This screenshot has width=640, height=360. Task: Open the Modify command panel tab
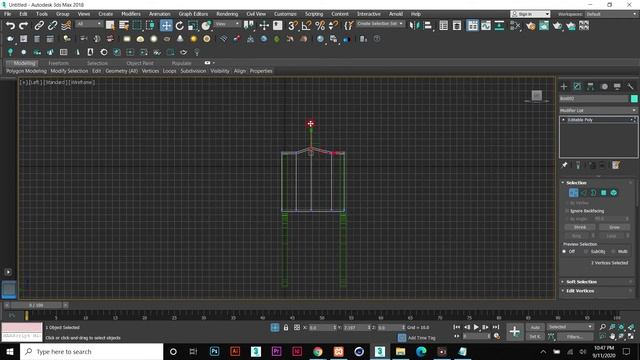[577, 86]
